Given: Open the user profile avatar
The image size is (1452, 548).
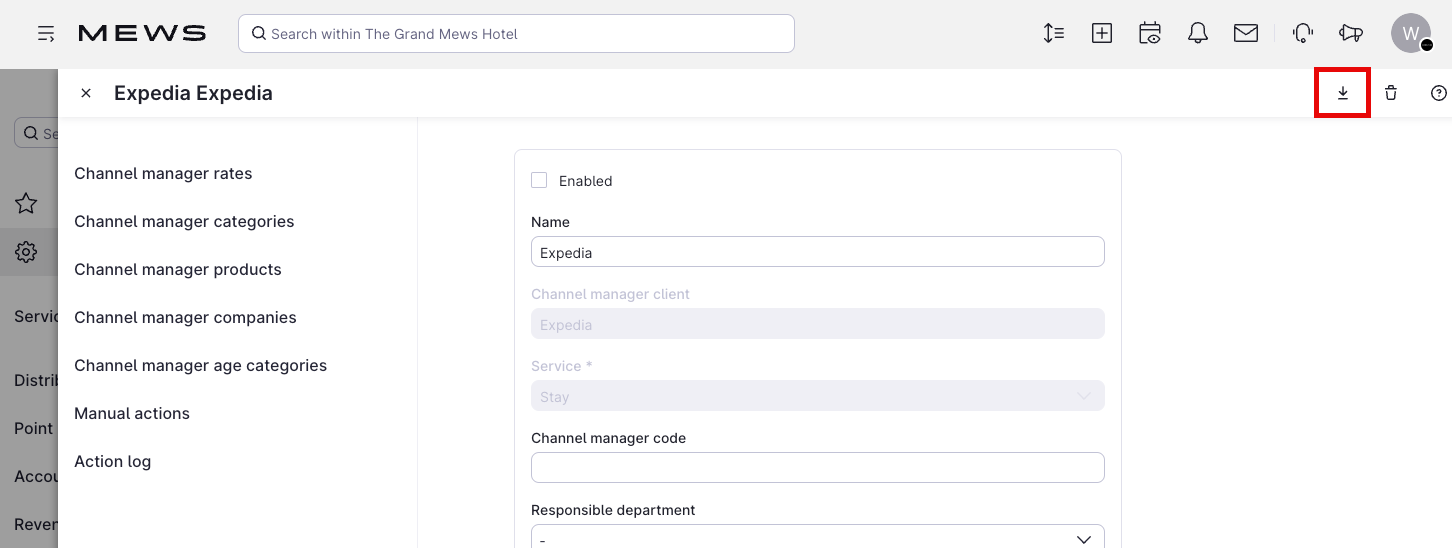Looking at the screenshot, I should coord(1411,33).
